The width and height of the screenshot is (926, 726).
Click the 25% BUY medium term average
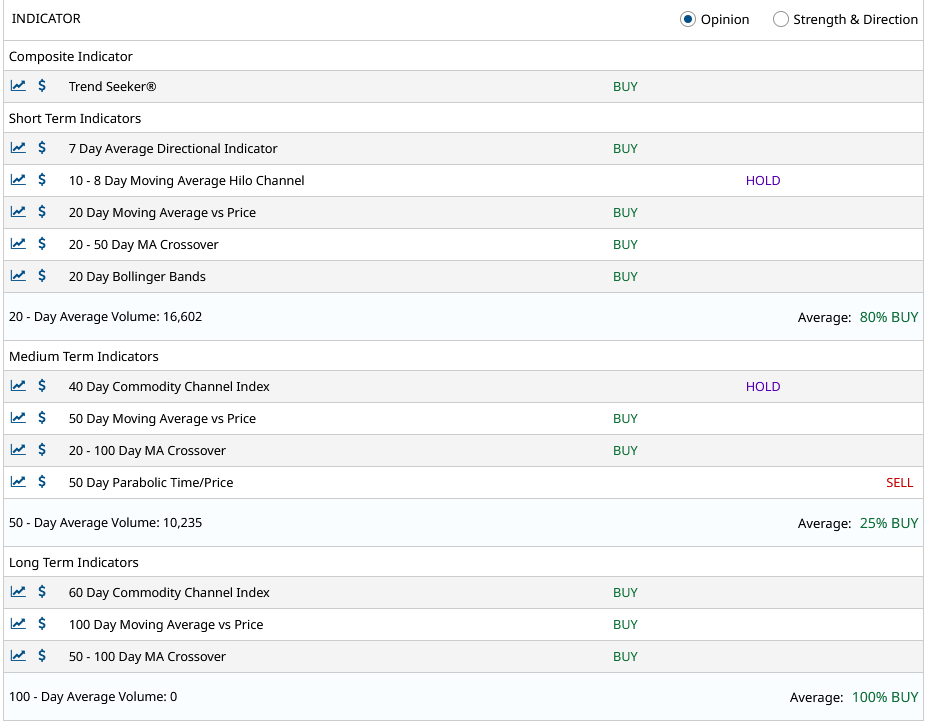coord(889,523)
